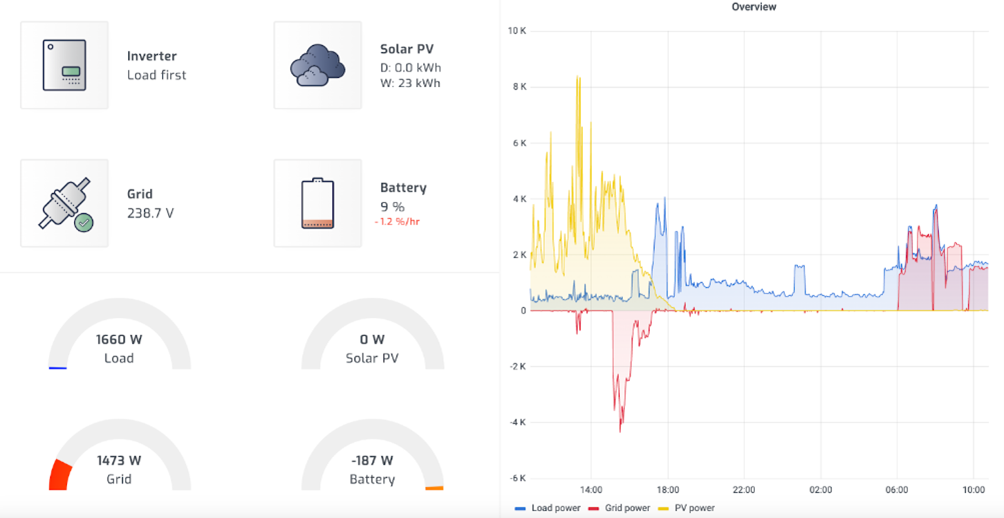Click the Battery gauge showing -187 W
Screen dimensions: 1004x518
click(x=371, y=468)
